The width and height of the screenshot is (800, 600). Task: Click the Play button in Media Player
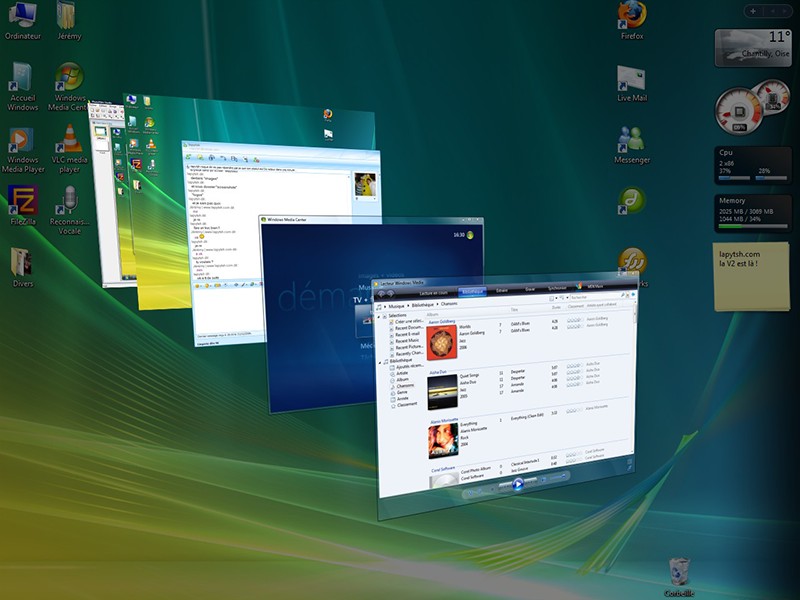(x=517, y=484)
